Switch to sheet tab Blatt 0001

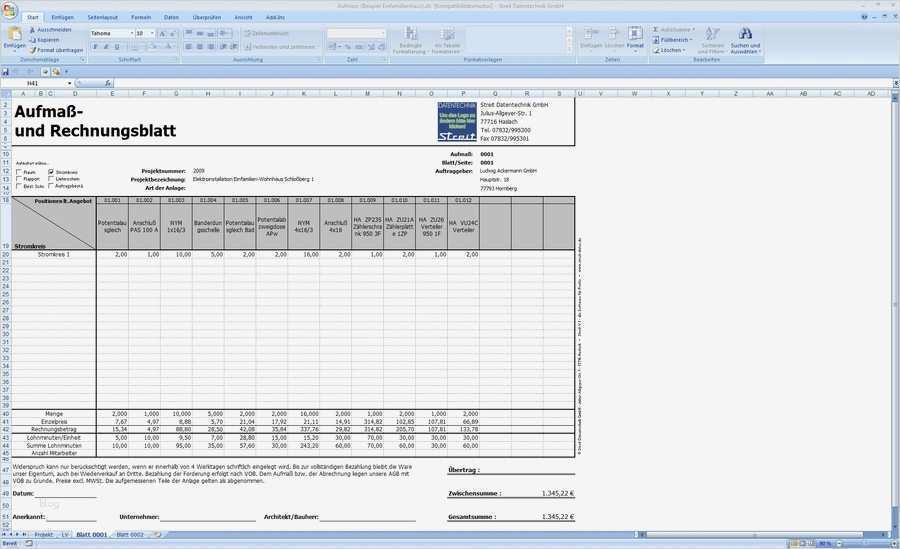point(92,535)
